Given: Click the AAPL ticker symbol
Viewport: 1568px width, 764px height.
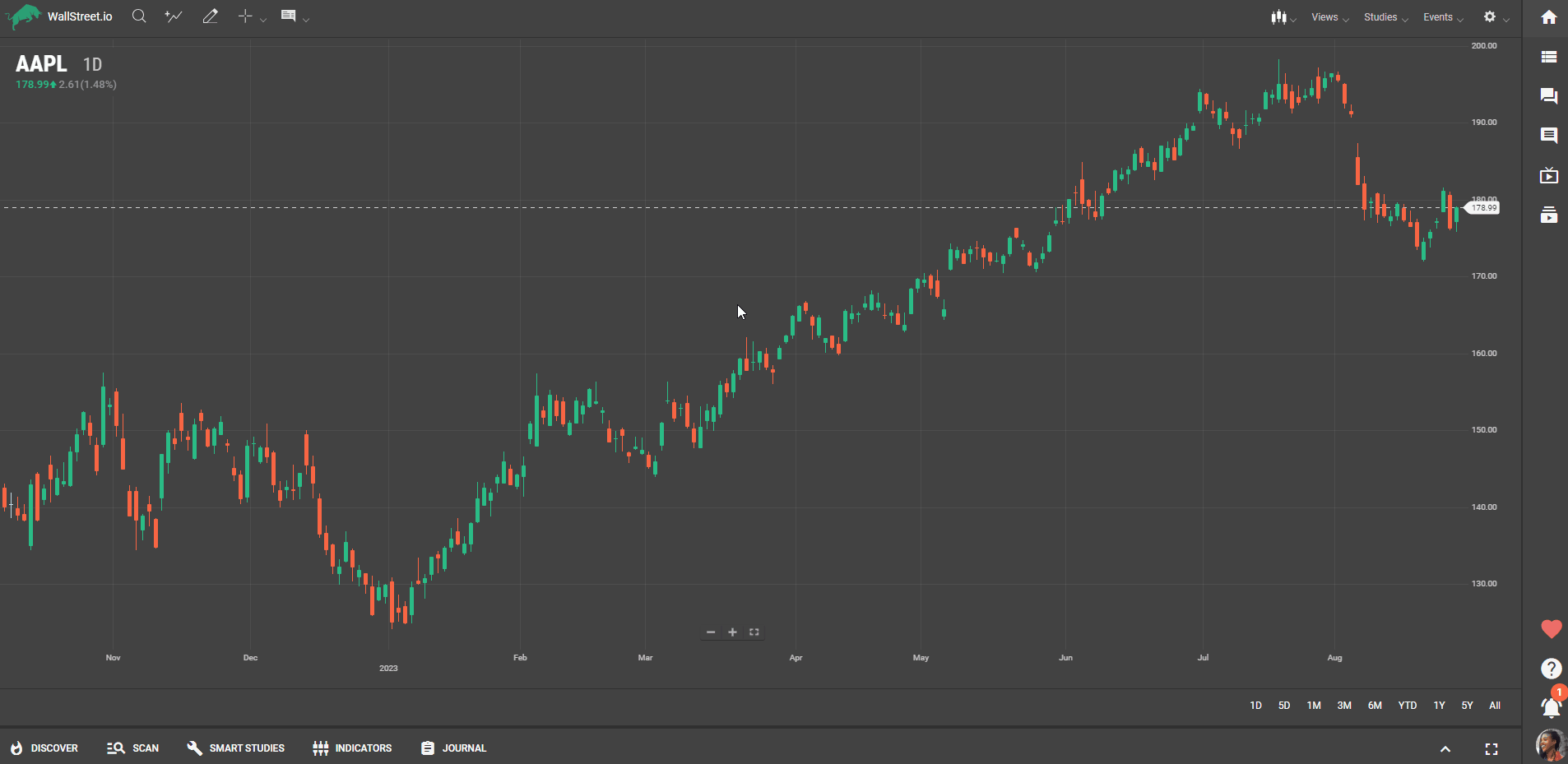Looking at the screenshot, I should click(41, 63).
